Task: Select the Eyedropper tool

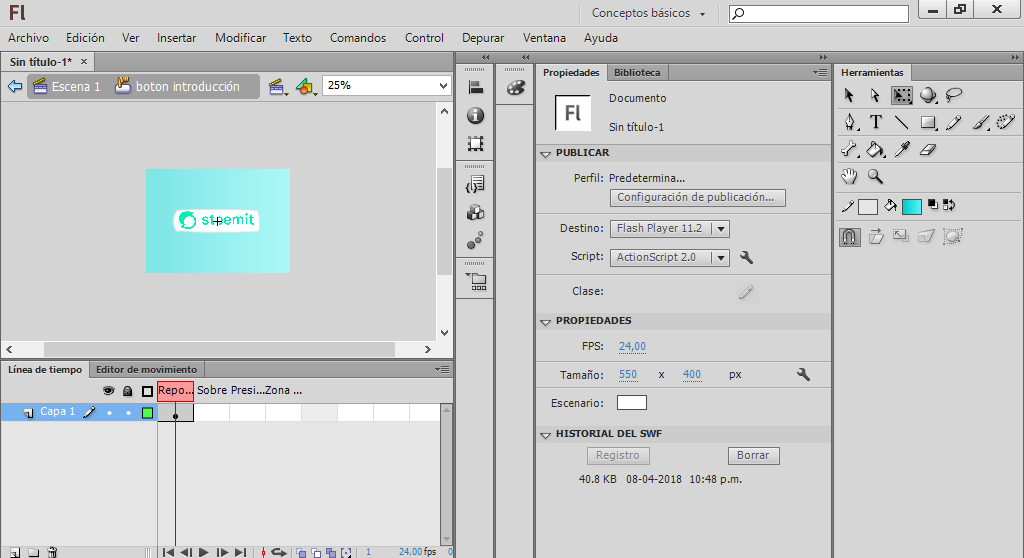Action: [x=902, y=150]
